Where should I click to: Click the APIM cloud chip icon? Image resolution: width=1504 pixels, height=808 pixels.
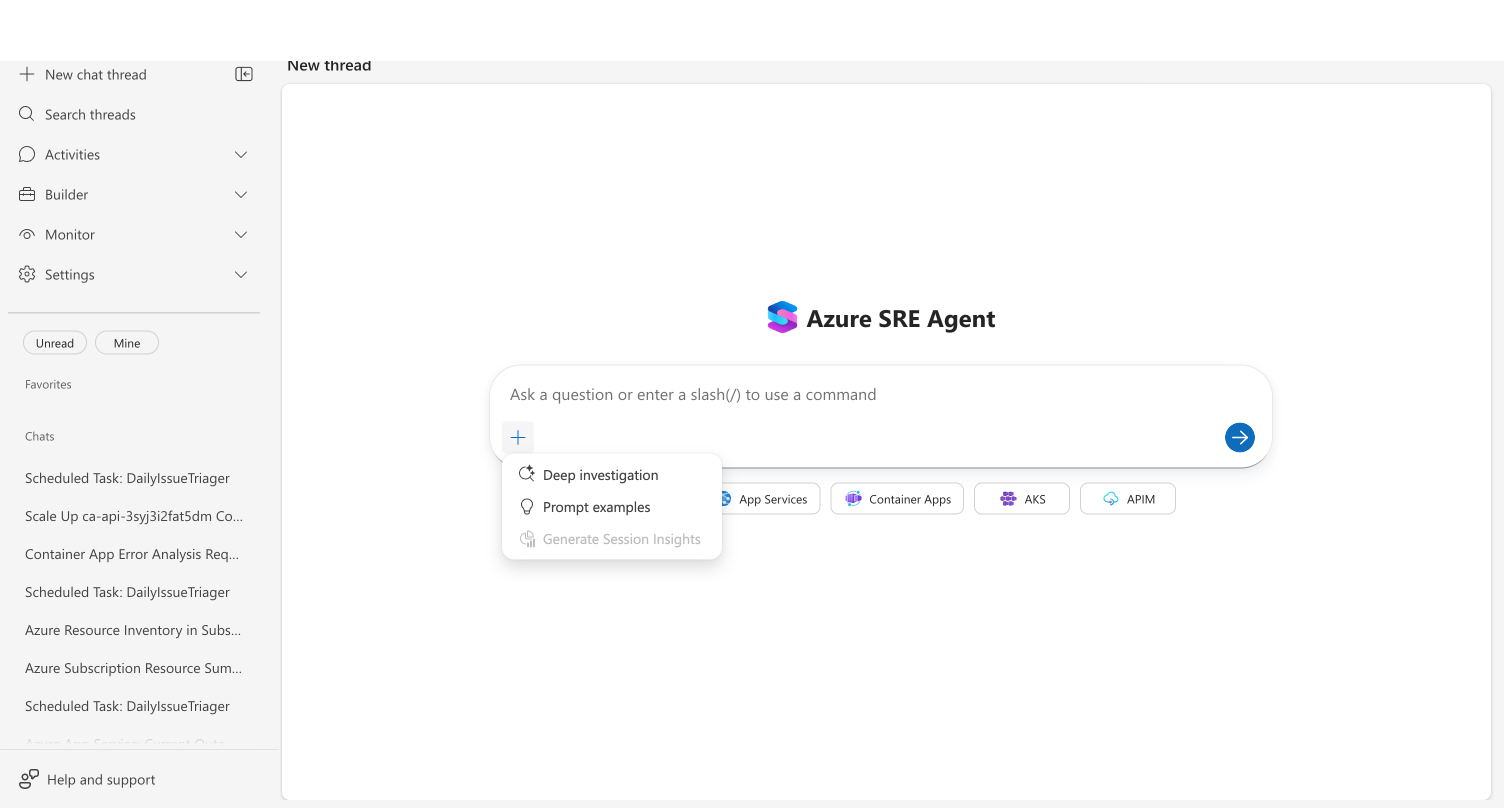[1111, 499]
